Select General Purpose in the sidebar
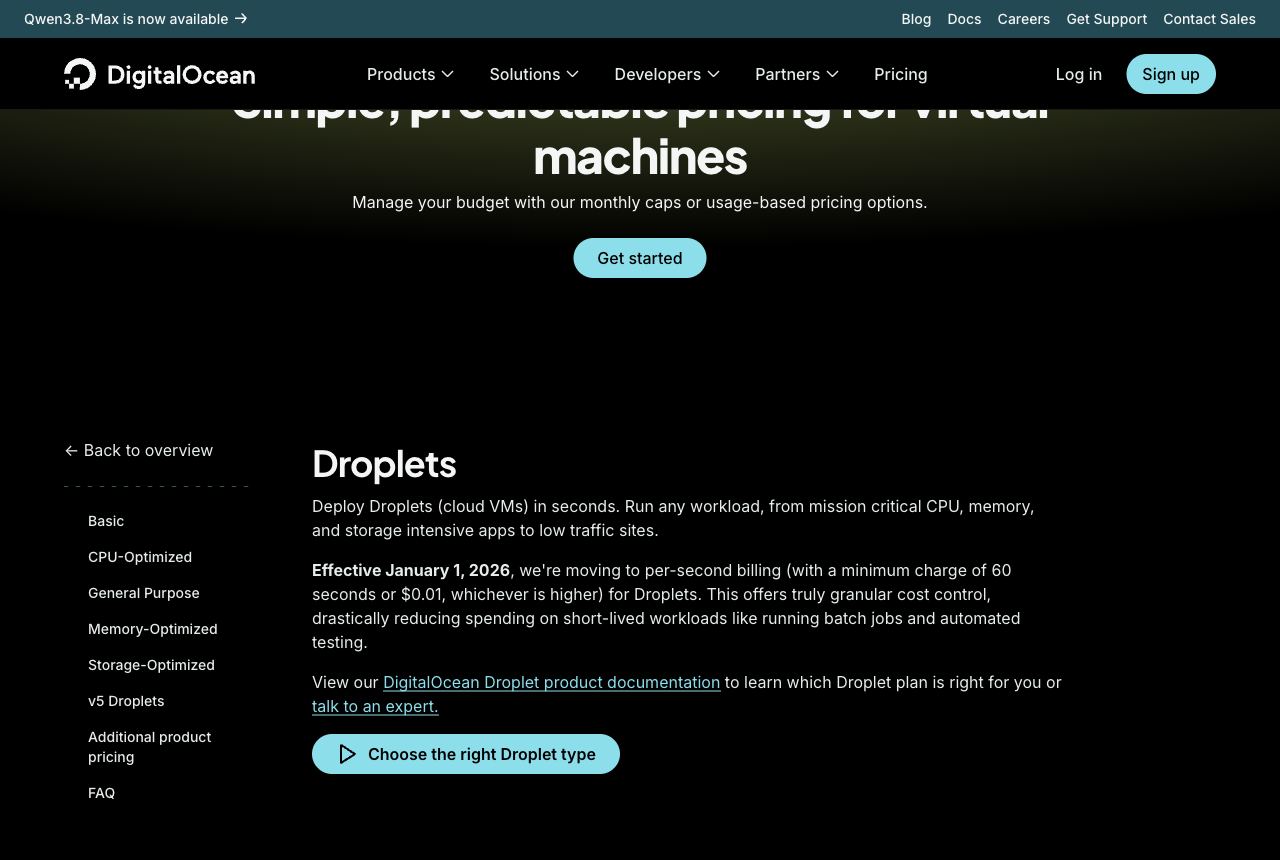Image resolution: width=1280 pixels, height=860 pixels. pos(144,593)
